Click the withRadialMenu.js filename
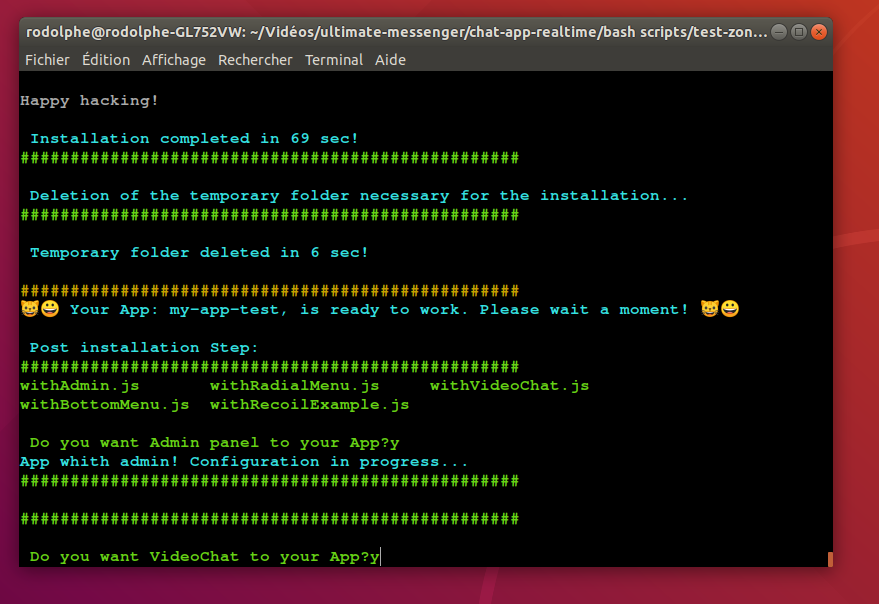This screenshot has height=604, width=879. (x=294, y=385)
